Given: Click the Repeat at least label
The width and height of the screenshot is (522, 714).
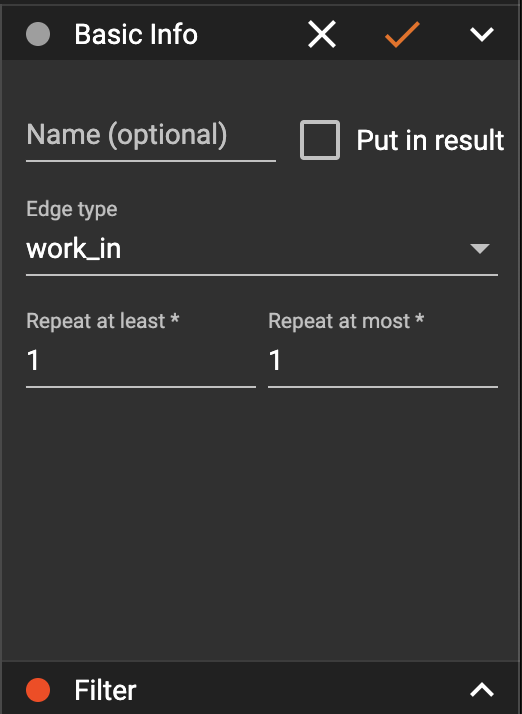Looking at the screenshot, I should 102,321.
